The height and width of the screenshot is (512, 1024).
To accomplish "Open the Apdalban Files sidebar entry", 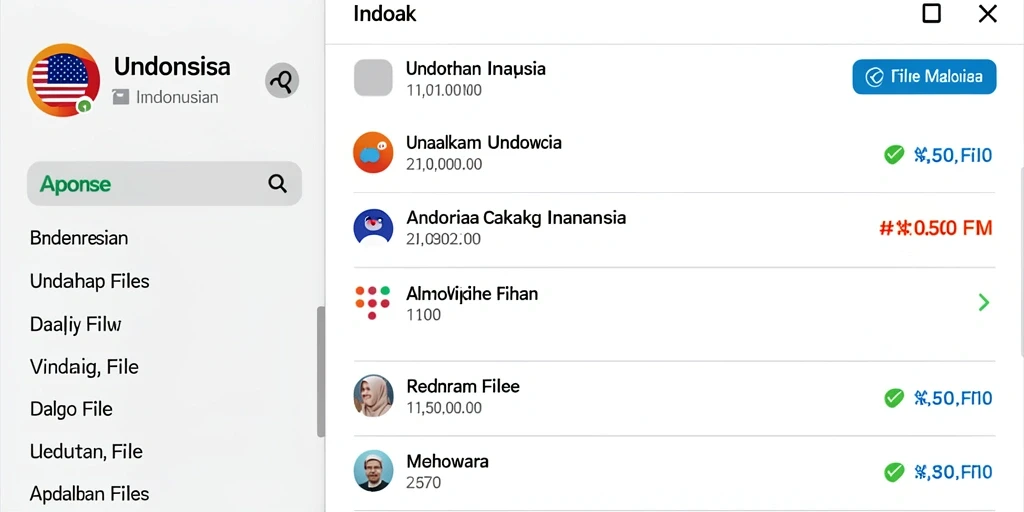I will click(89, 494).
